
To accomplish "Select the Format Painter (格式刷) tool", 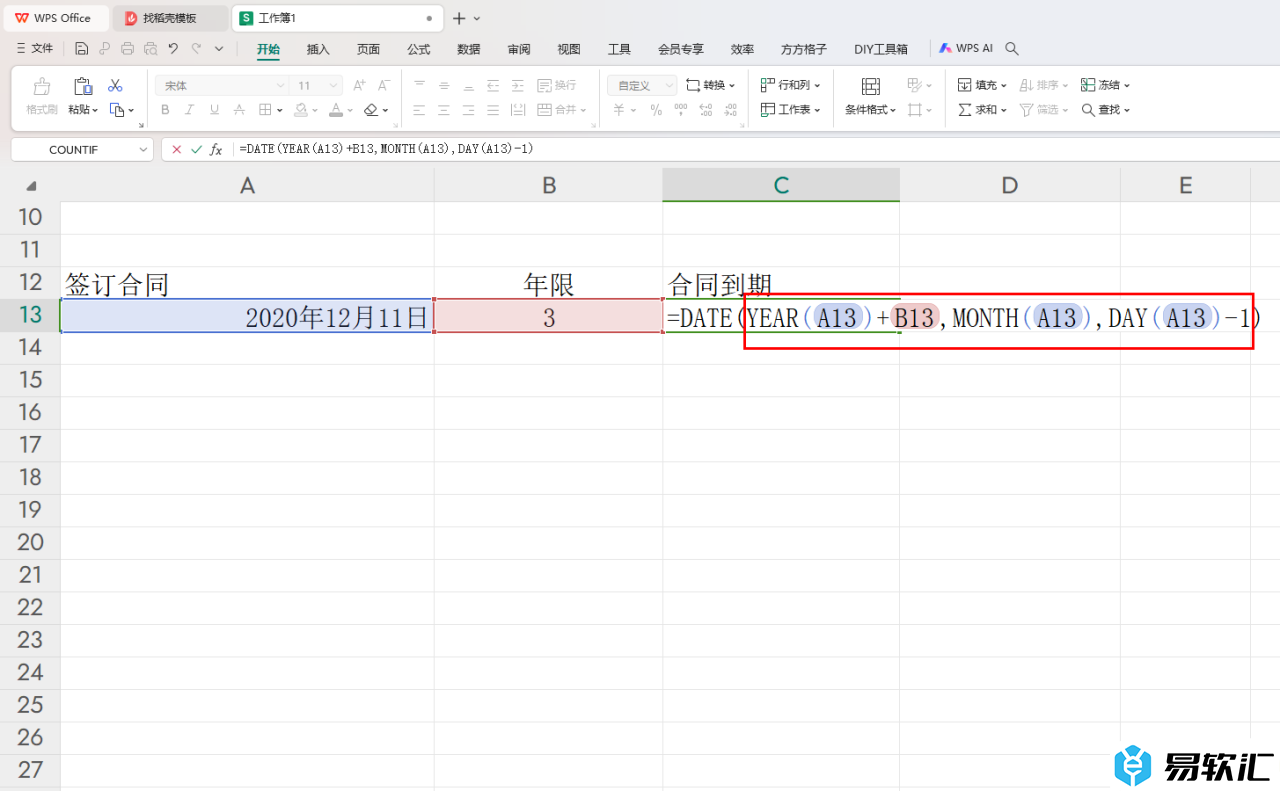I will (x=41, y=96).
